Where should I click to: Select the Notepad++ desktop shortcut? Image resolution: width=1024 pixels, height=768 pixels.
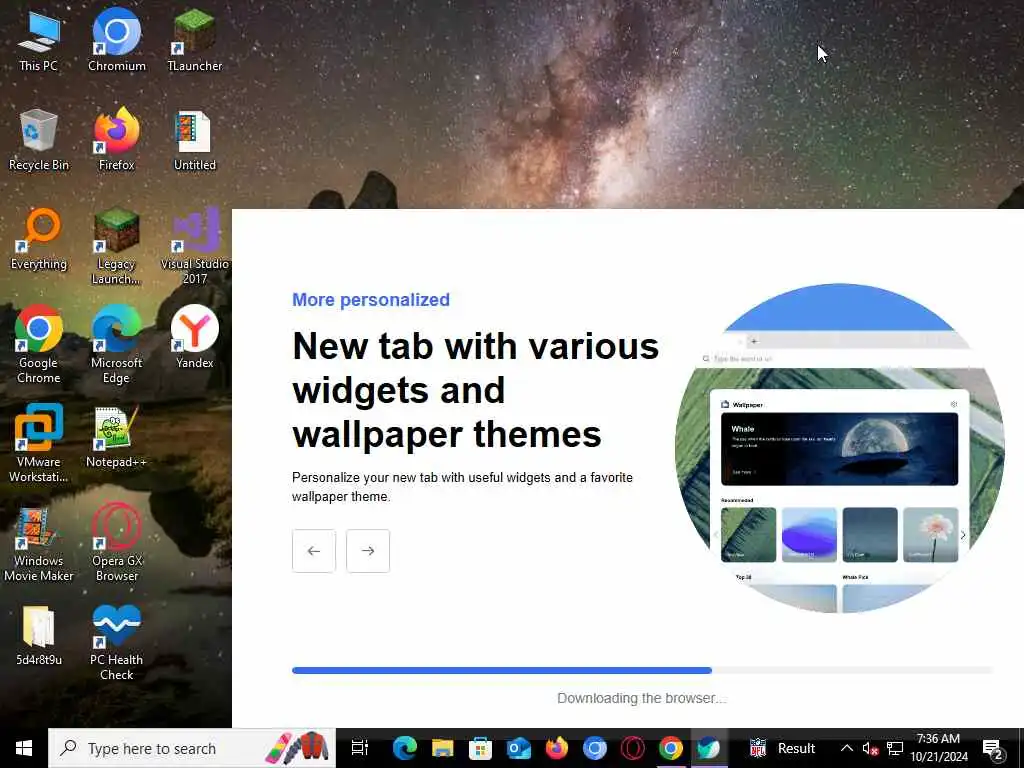click(116, 437)
